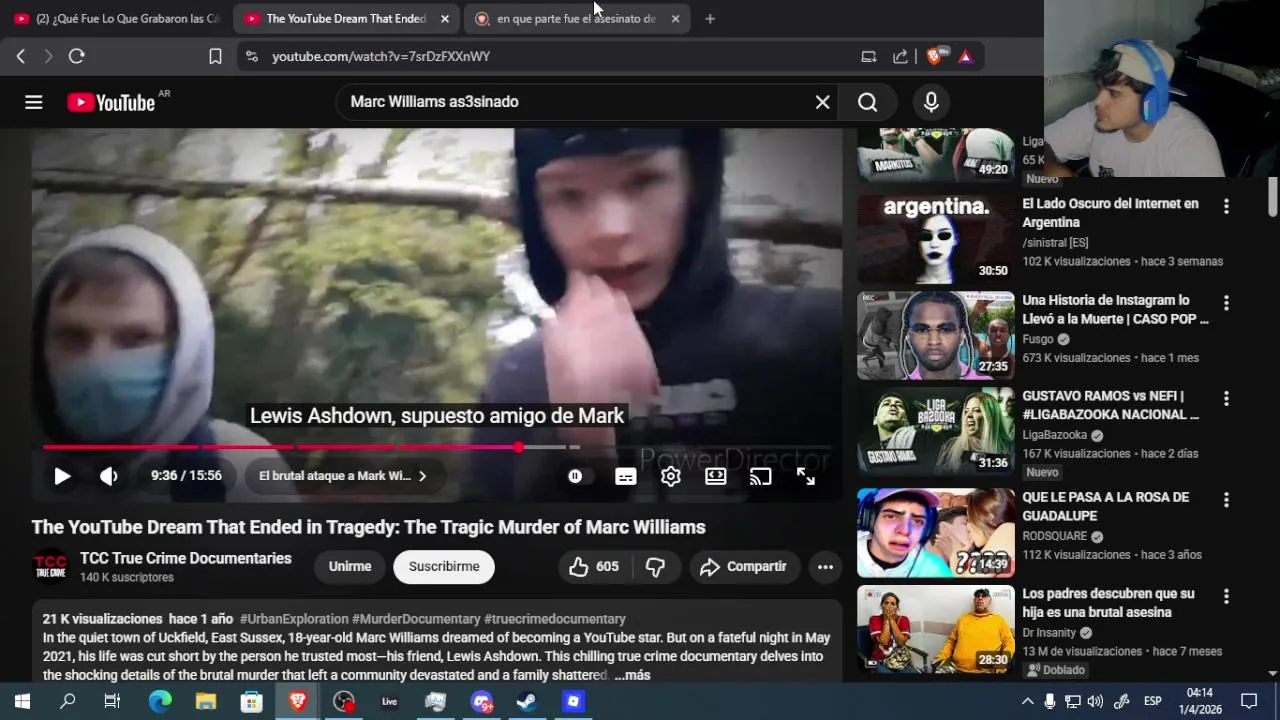Open Microsoft Edge from taskbar
The image size is (1280, 720).
160,701
